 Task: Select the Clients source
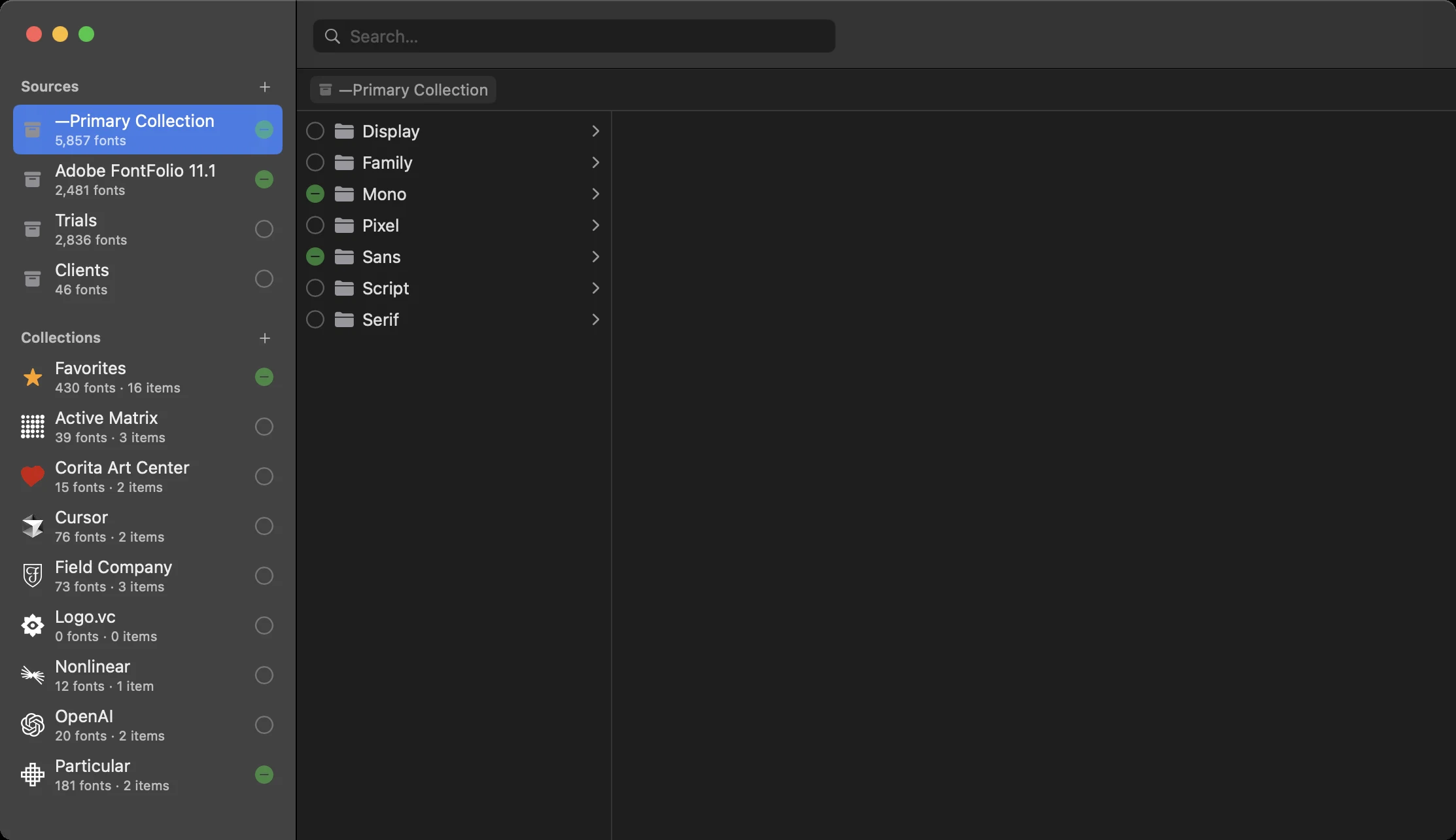click(x=148, y=279)
